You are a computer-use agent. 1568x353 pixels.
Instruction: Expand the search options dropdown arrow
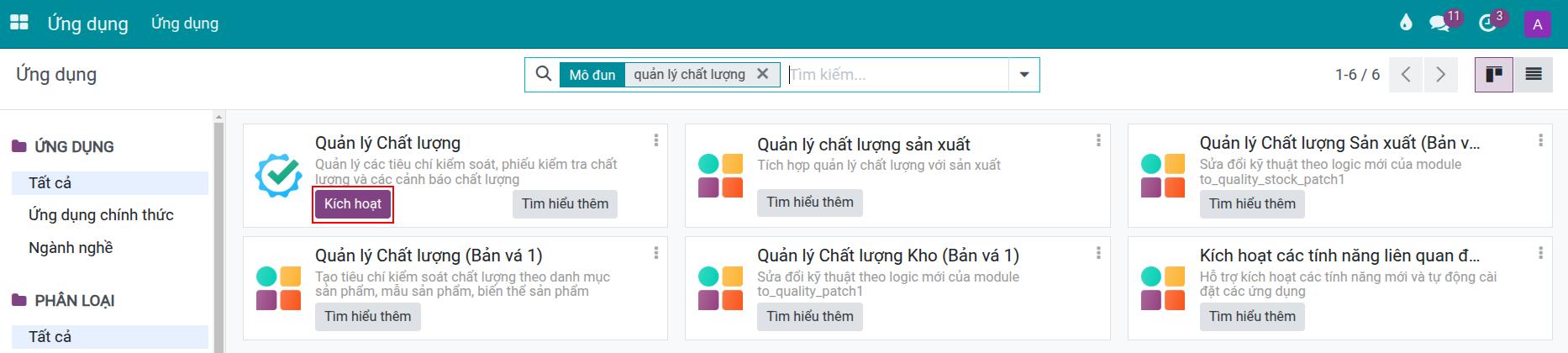click(1023, 75)
